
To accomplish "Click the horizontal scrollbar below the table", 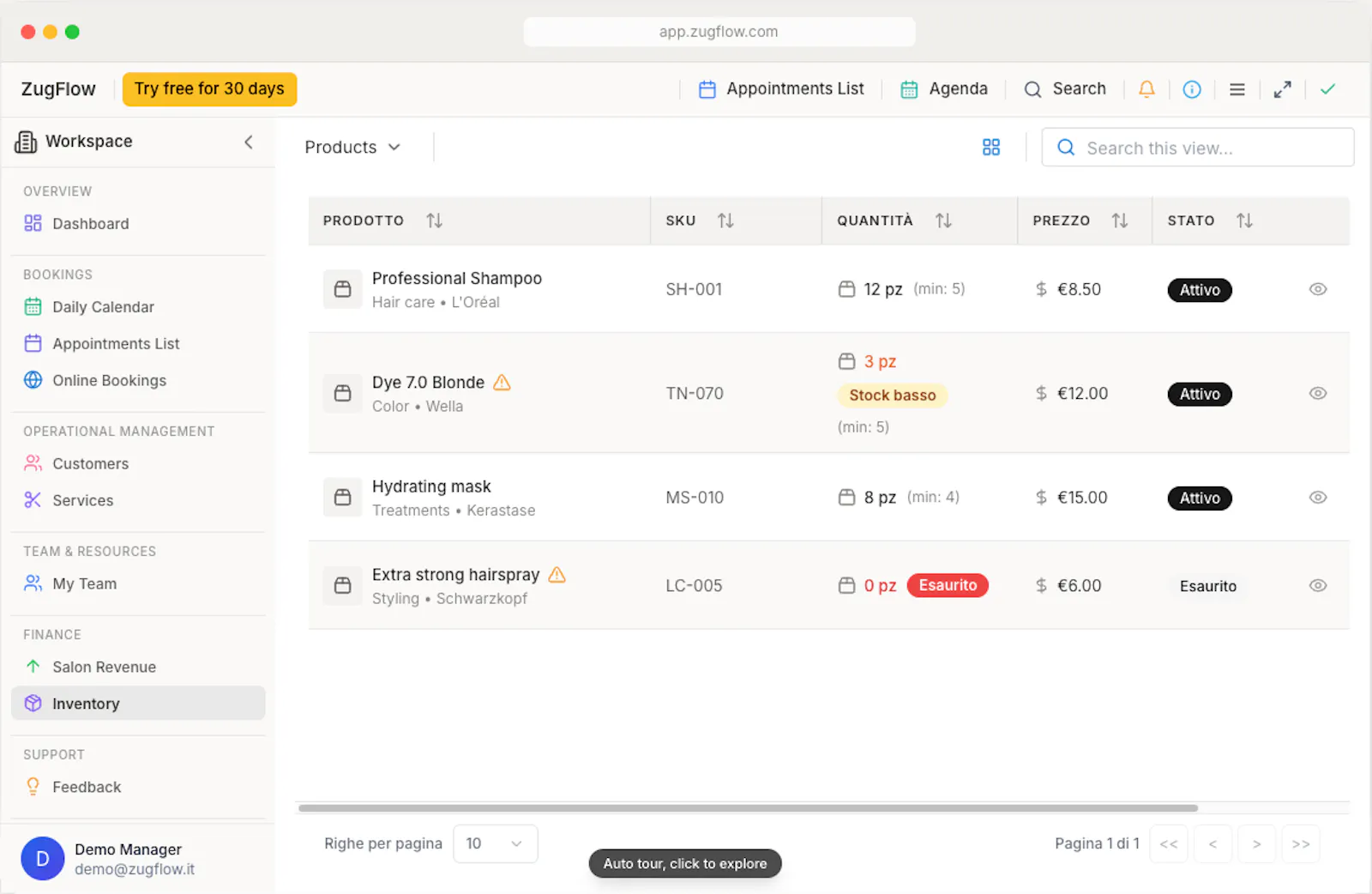I will coord(748,808).
